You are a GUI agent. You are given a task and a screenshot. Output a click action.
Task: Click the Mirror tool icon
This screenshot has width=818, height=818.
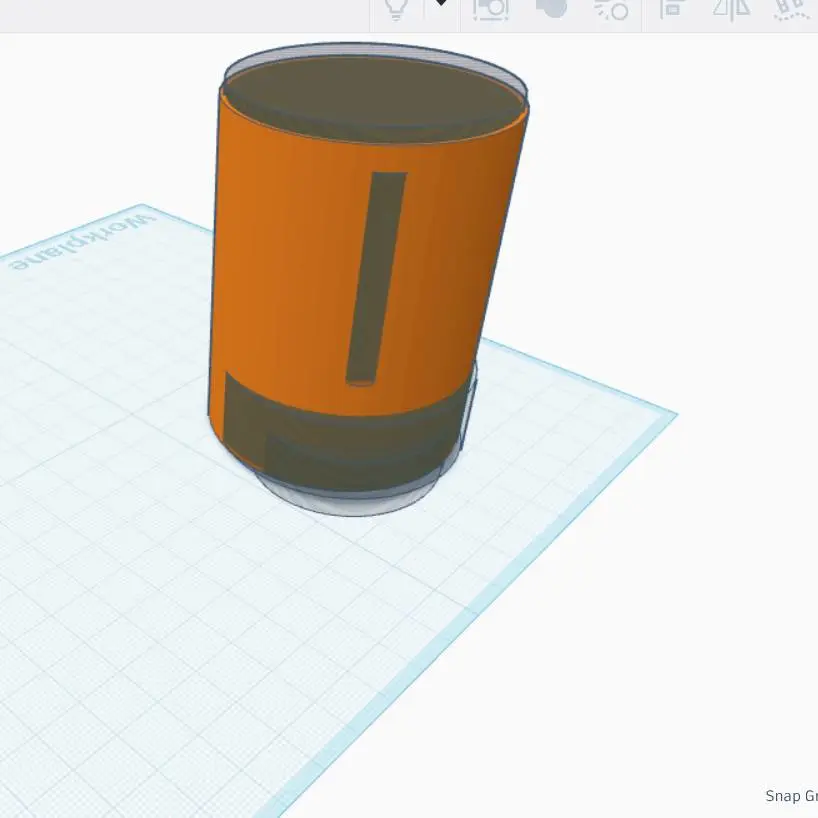pos(731,9)
